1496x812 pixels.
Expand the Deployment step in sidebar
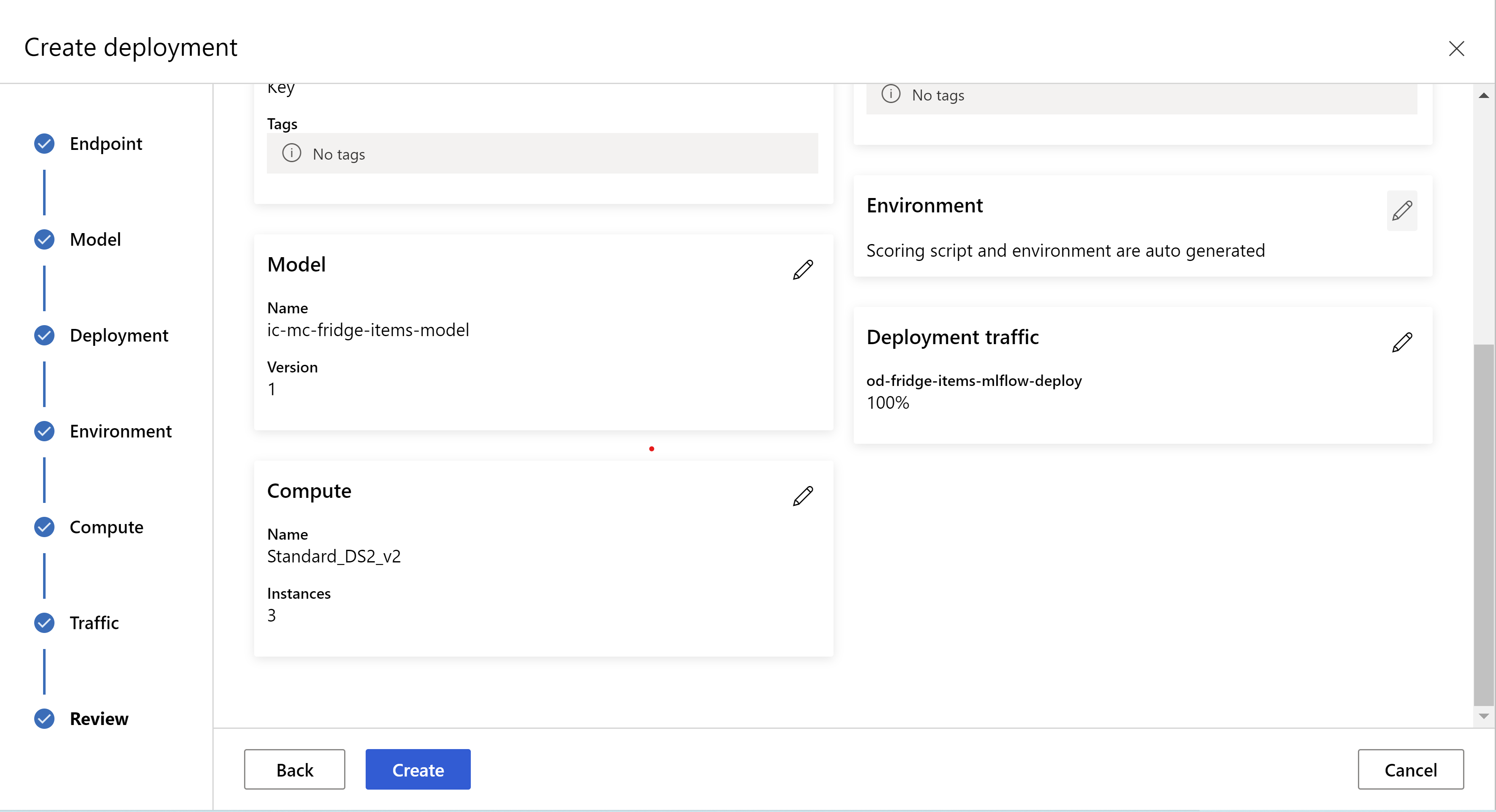coord(118,334)
